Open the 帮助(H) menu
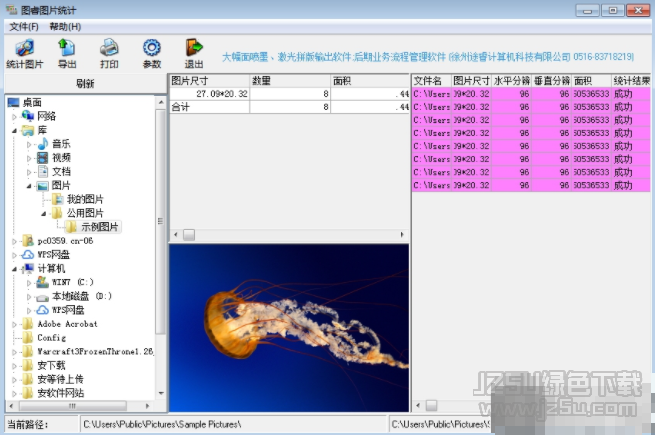 tap(65, 27)
